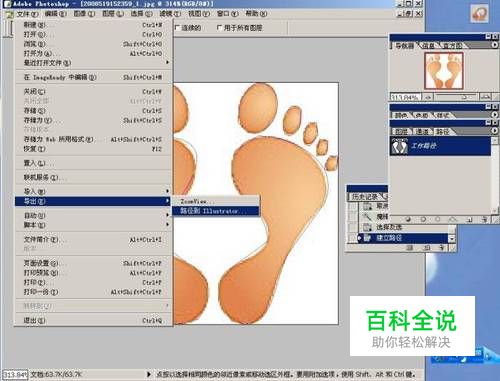Click the History panel trash icon

pyautogui.click(x=442, y=248)
